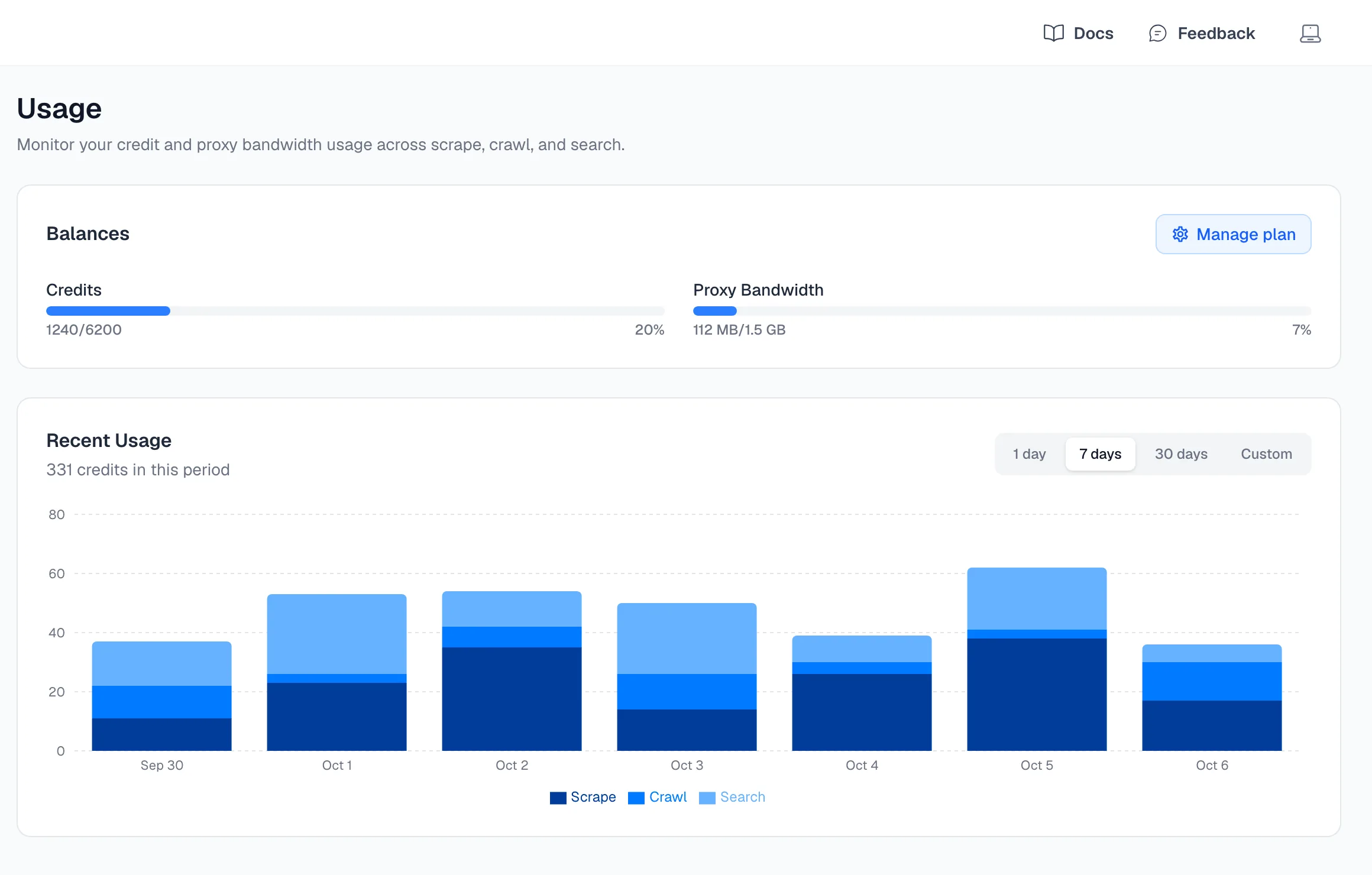Viewport: 1372px width, 875px height.
Task: Click the Oct 5 axis label
Action: click(1037, 765)
